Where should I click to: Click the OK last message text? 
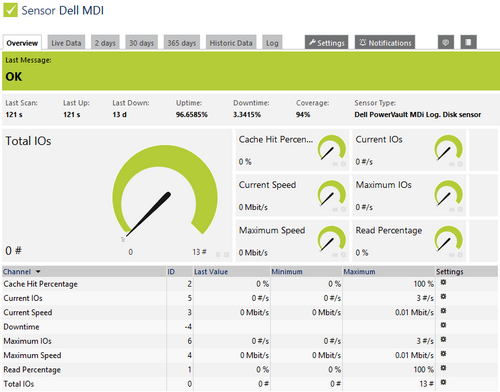pyautogui.click(x=14, y=77)
